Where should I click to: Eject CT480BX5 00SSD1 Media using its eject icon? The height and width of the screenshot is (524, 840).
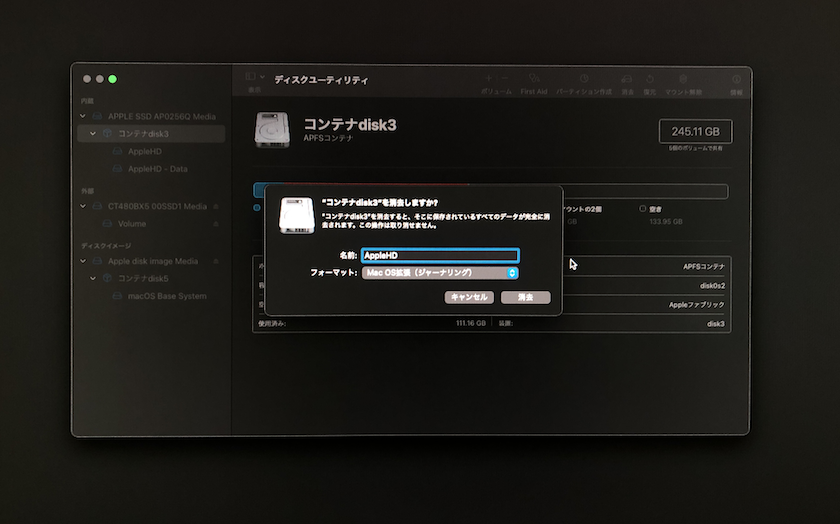(216, 206)
